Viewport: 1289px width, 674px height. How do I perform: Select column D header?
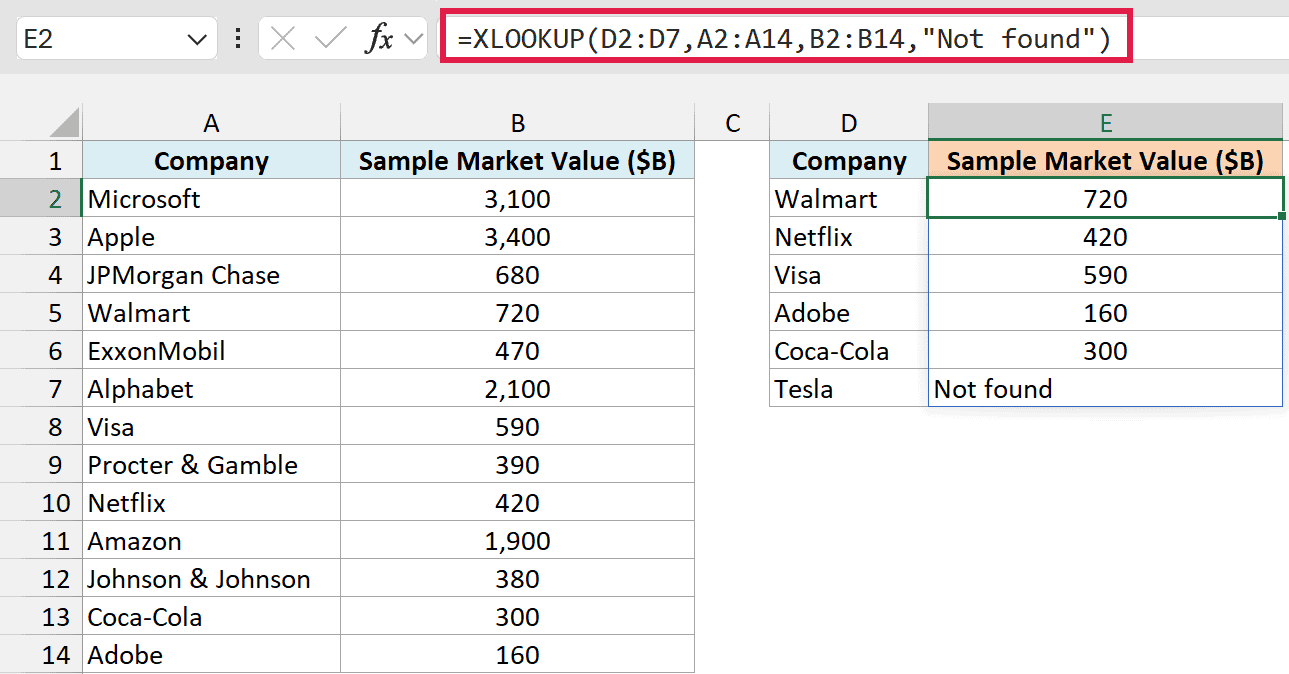click(x=848, y=123)
